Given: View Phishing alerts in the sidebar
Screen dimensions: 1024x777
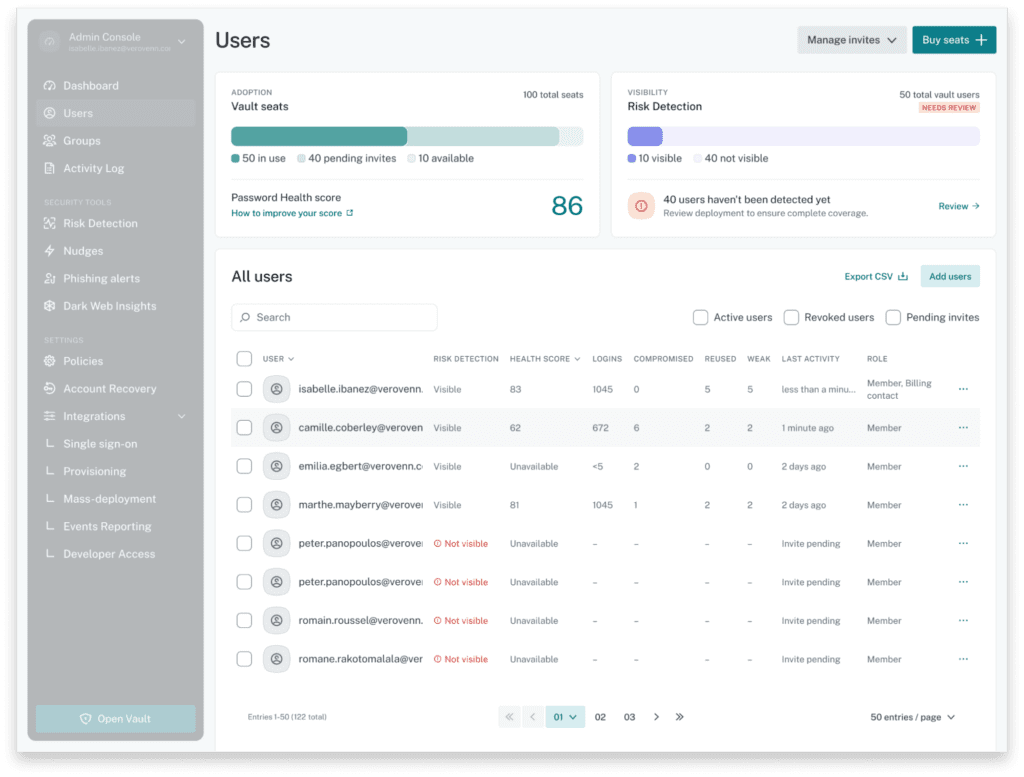Looking at the screenshot, I should (x=98, y=278).
